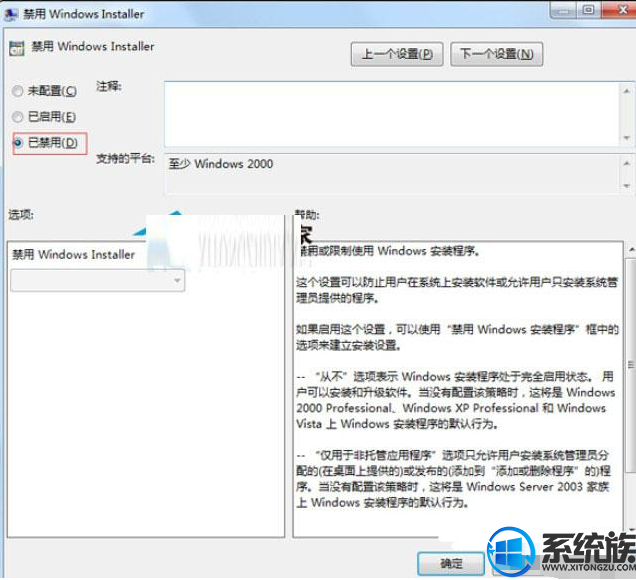Click help paragraph starting 如果启用这个设置

pos(457,337)
